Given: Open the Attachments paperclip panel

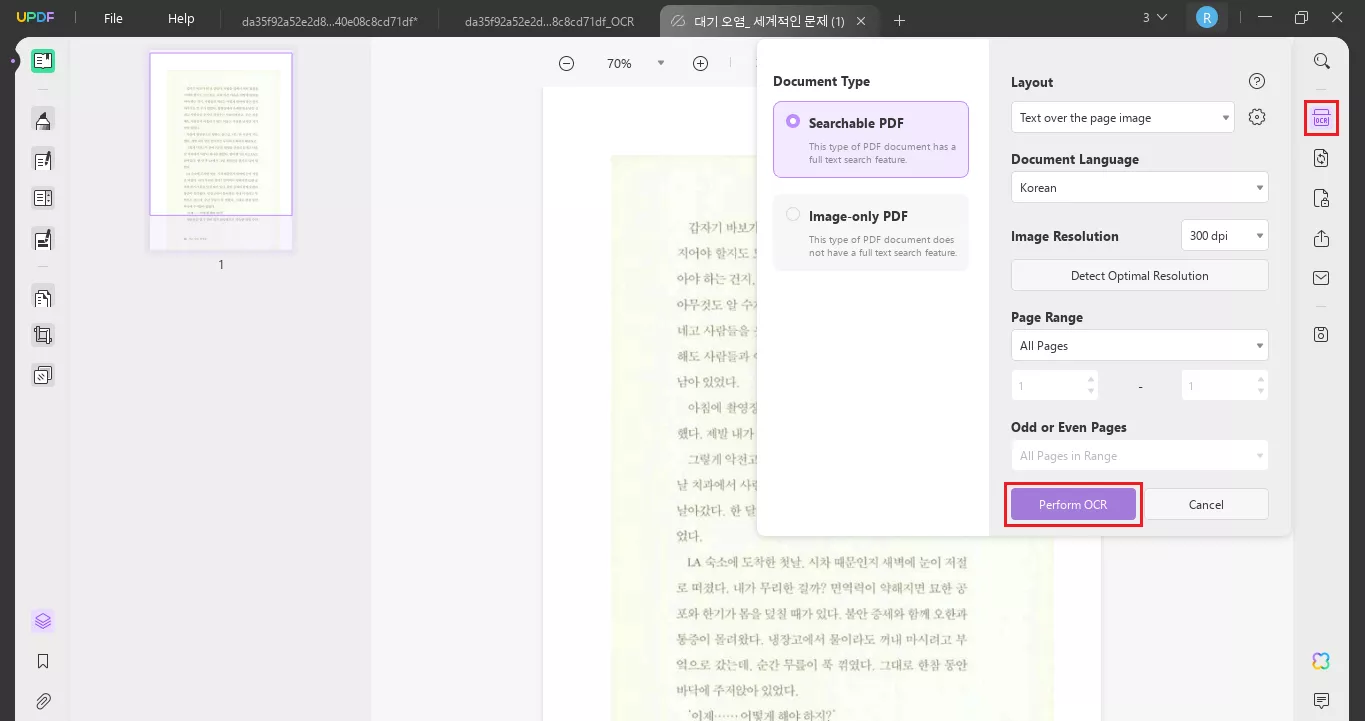Looking at the screenshot, I should click(x=42, y=700).
